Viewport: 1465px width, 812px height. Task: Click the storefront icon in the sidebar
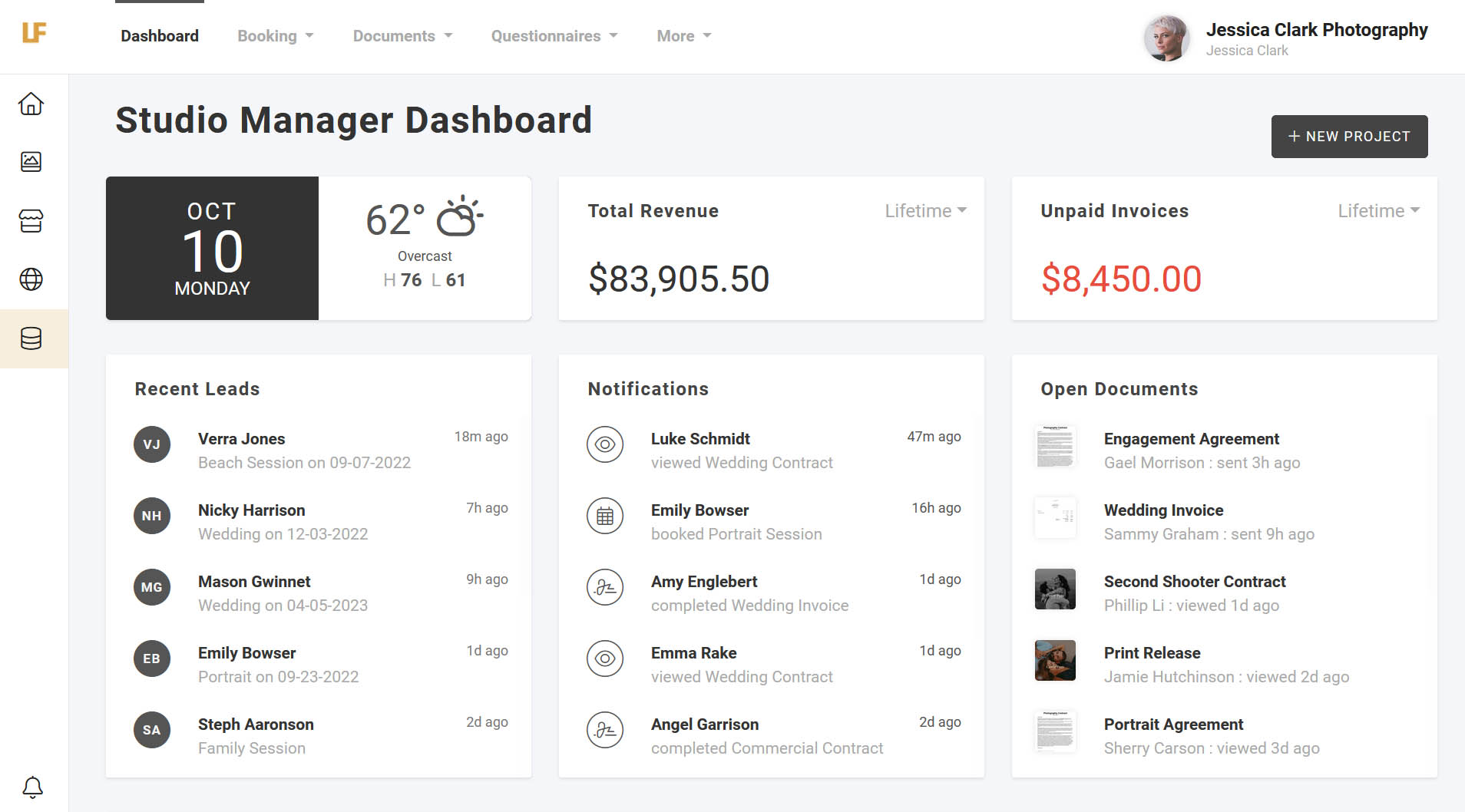[32, 221]
